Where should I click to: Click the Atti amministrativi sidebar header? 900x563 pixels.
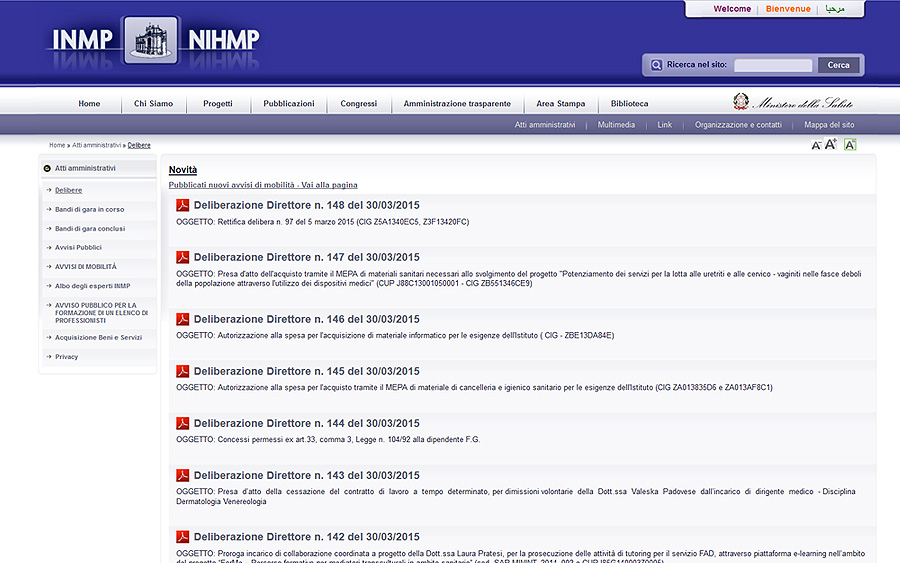pyautogui.click(x=85, y=168)
